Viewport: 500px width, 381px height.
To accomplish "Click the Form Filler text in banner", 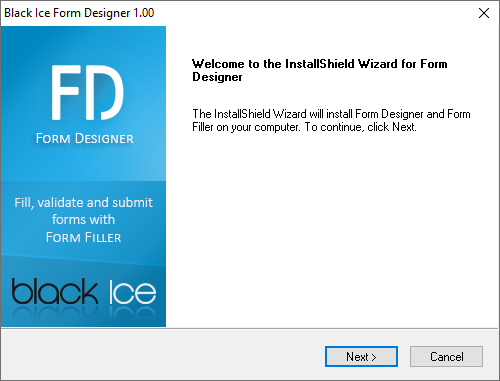I will tap(83, 237).
